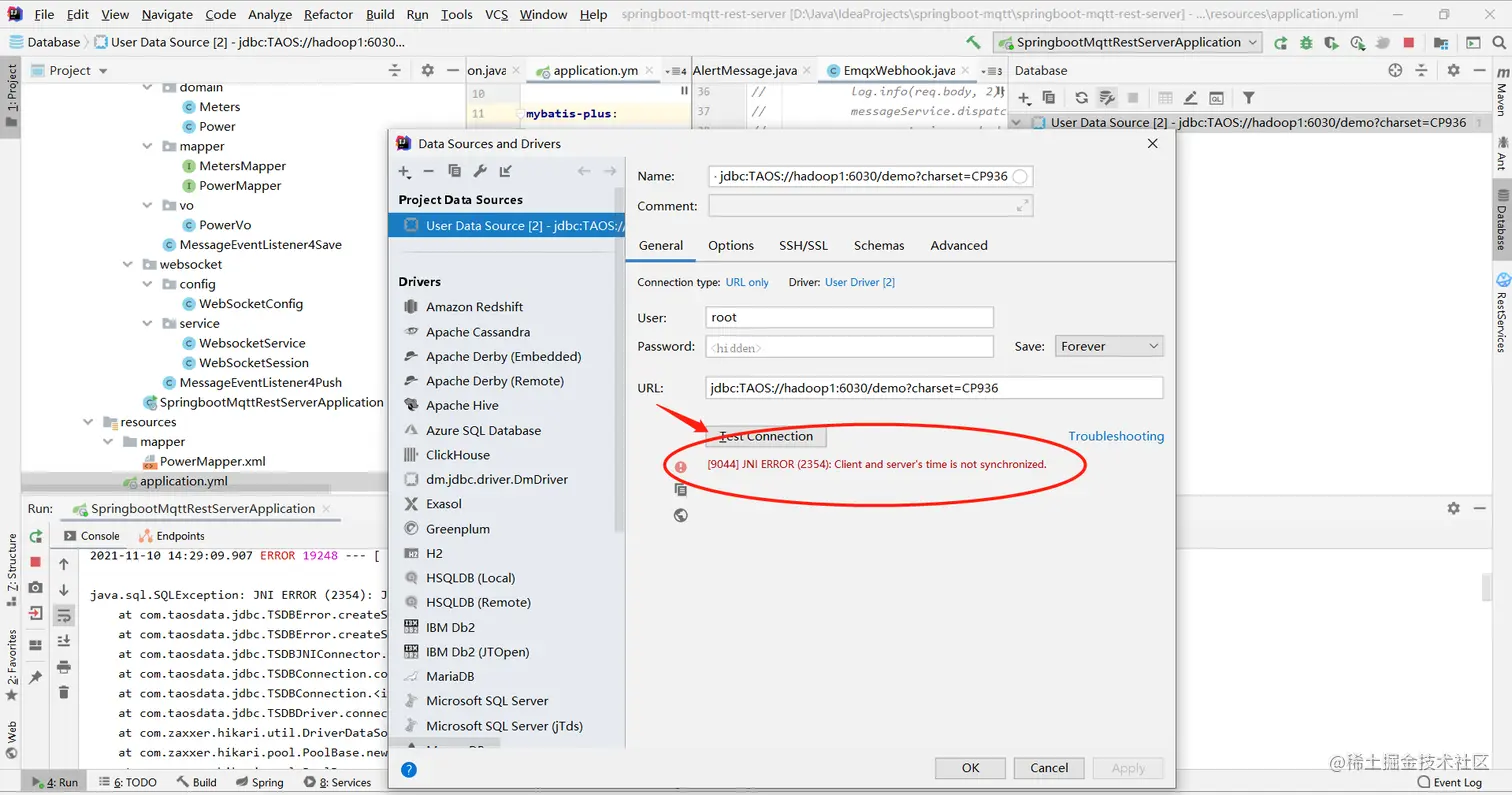Image resolution: width=1512 pixels, height=795 pixels.
Task: Copy the connection error text icon
Action: (681, 490)
